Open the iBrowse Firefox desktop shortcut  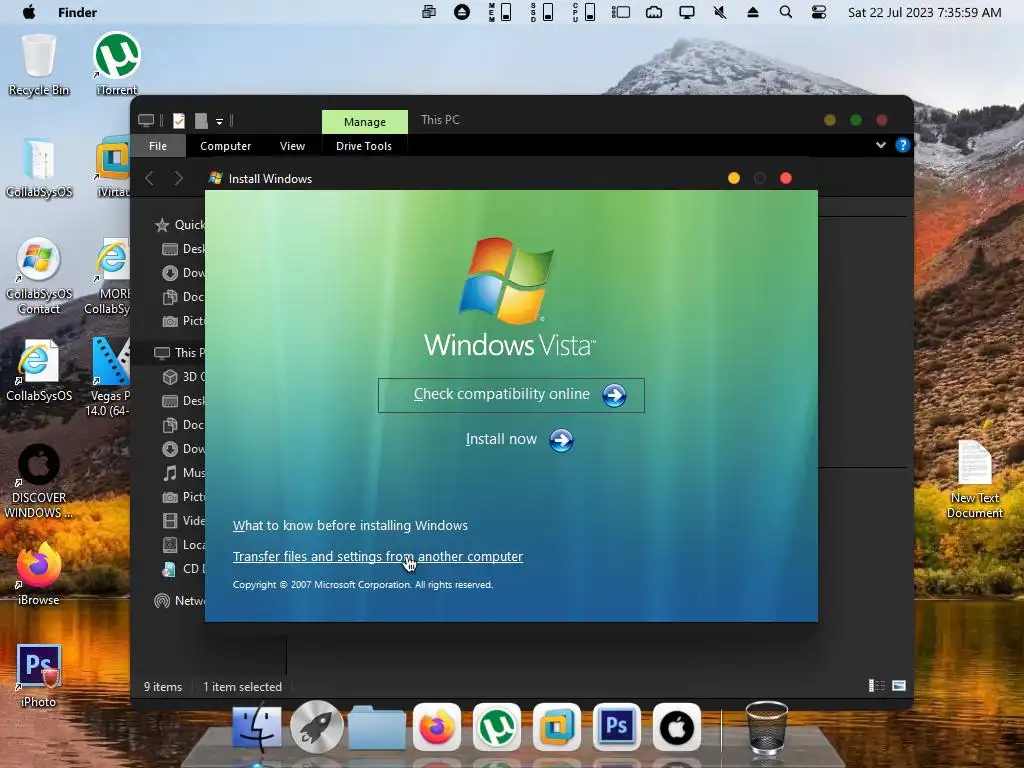[x=39, y=573]
